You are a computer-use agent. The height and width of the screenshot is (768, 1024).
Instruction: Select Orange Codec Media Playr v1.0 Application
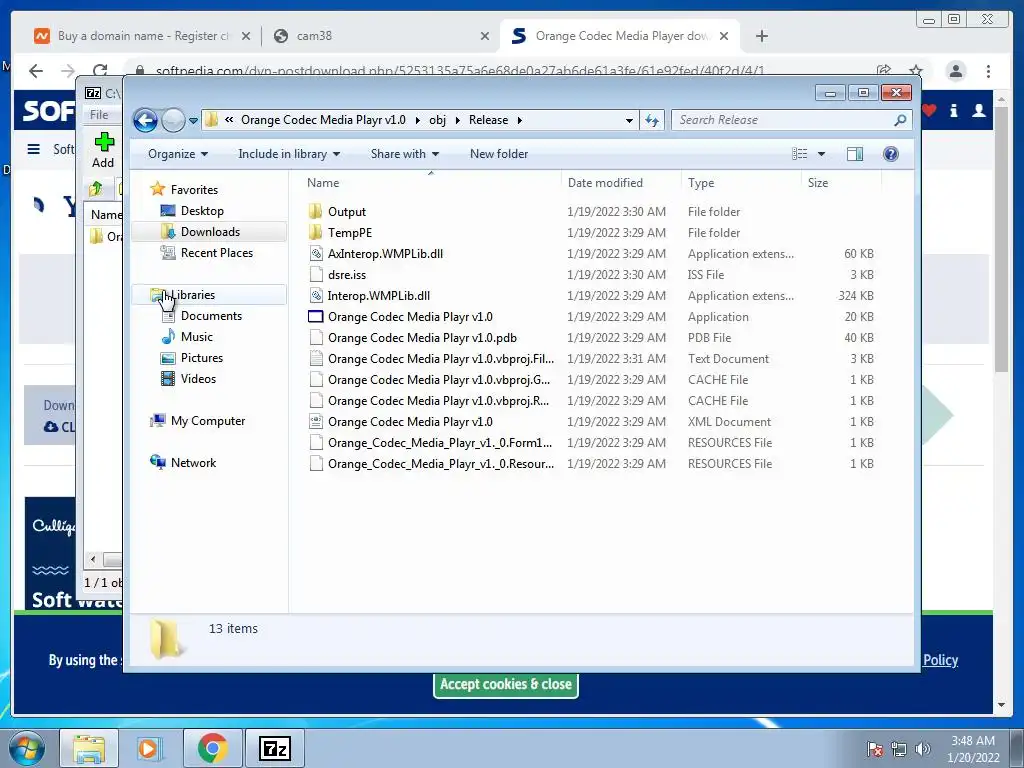pyautogui.click(x=409, y=317)
